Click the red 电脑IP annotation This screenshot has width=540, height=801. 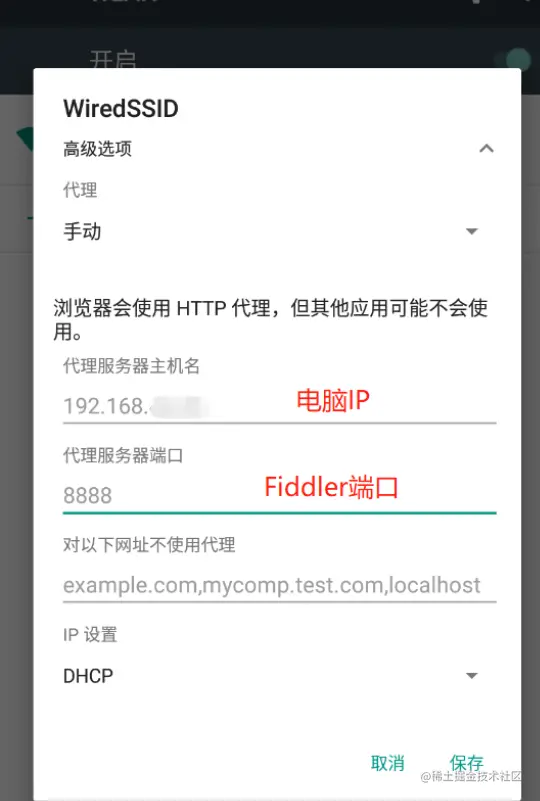(x=333, y=400)
